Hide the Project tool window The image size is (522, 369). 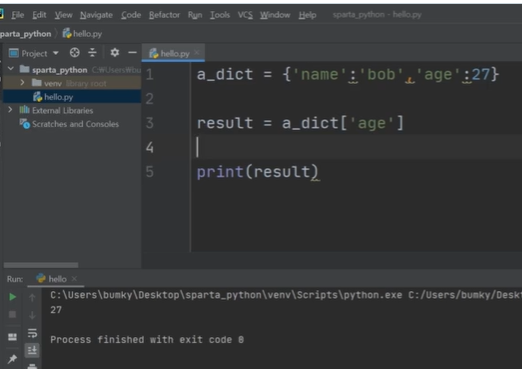[132, 53]
